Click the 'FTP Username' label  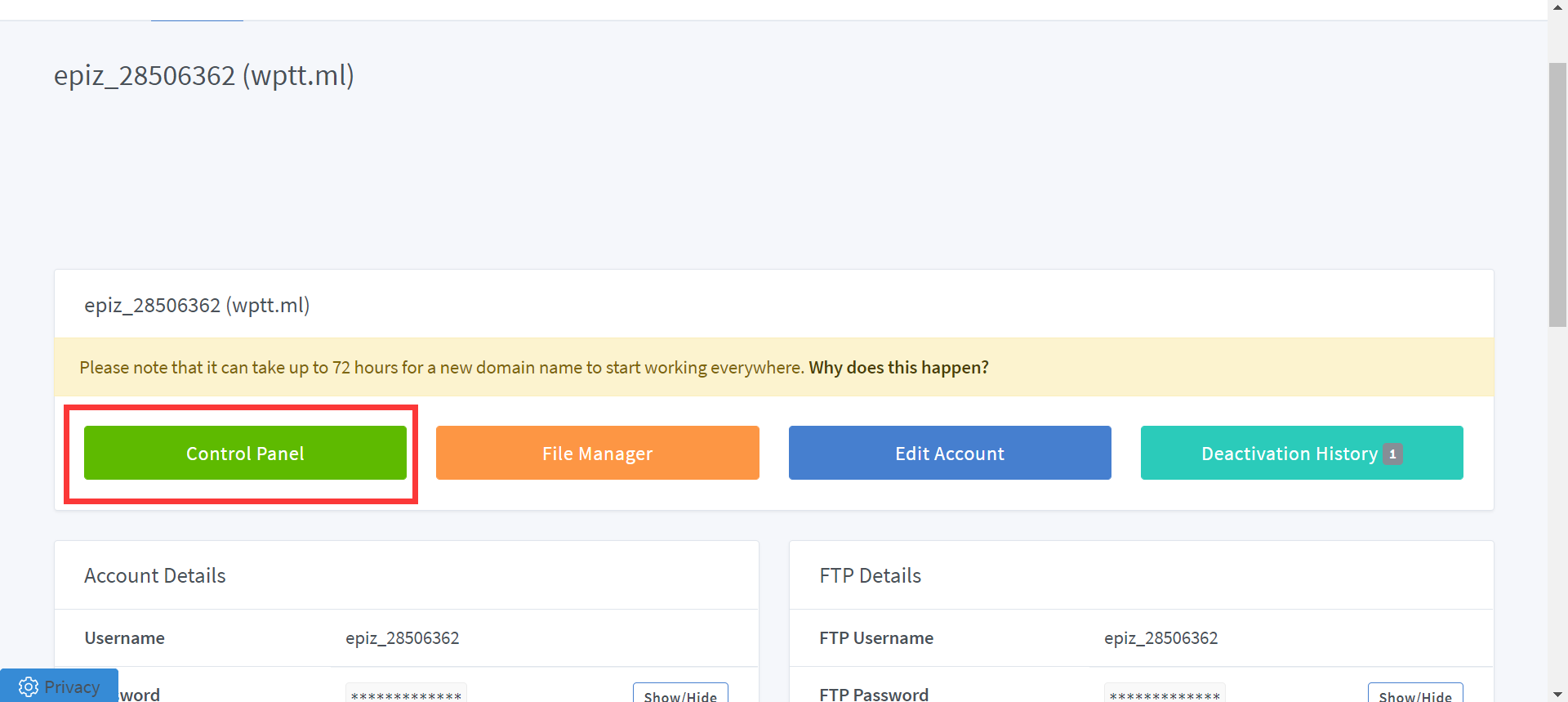[x=876, y=638]
